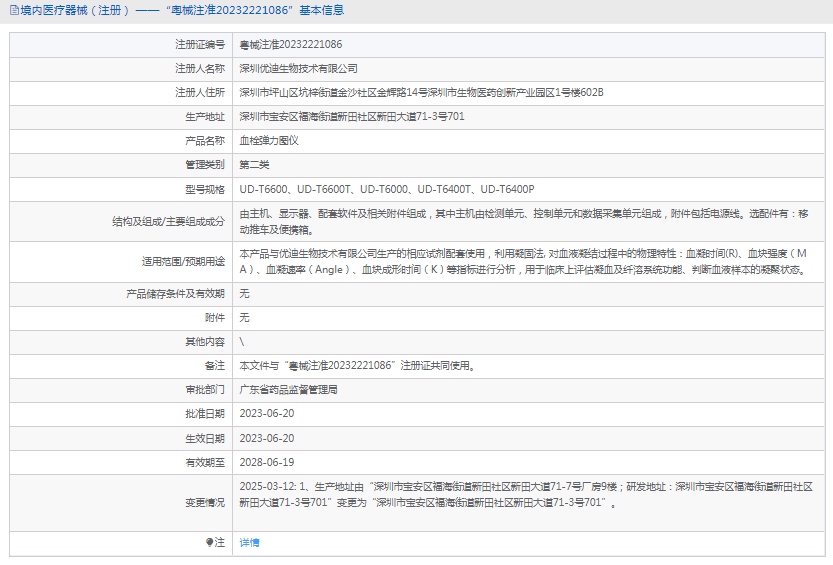Click registration number 粤械注准20232221086 value
Viewport: 833px width, 565px height.
291,45
